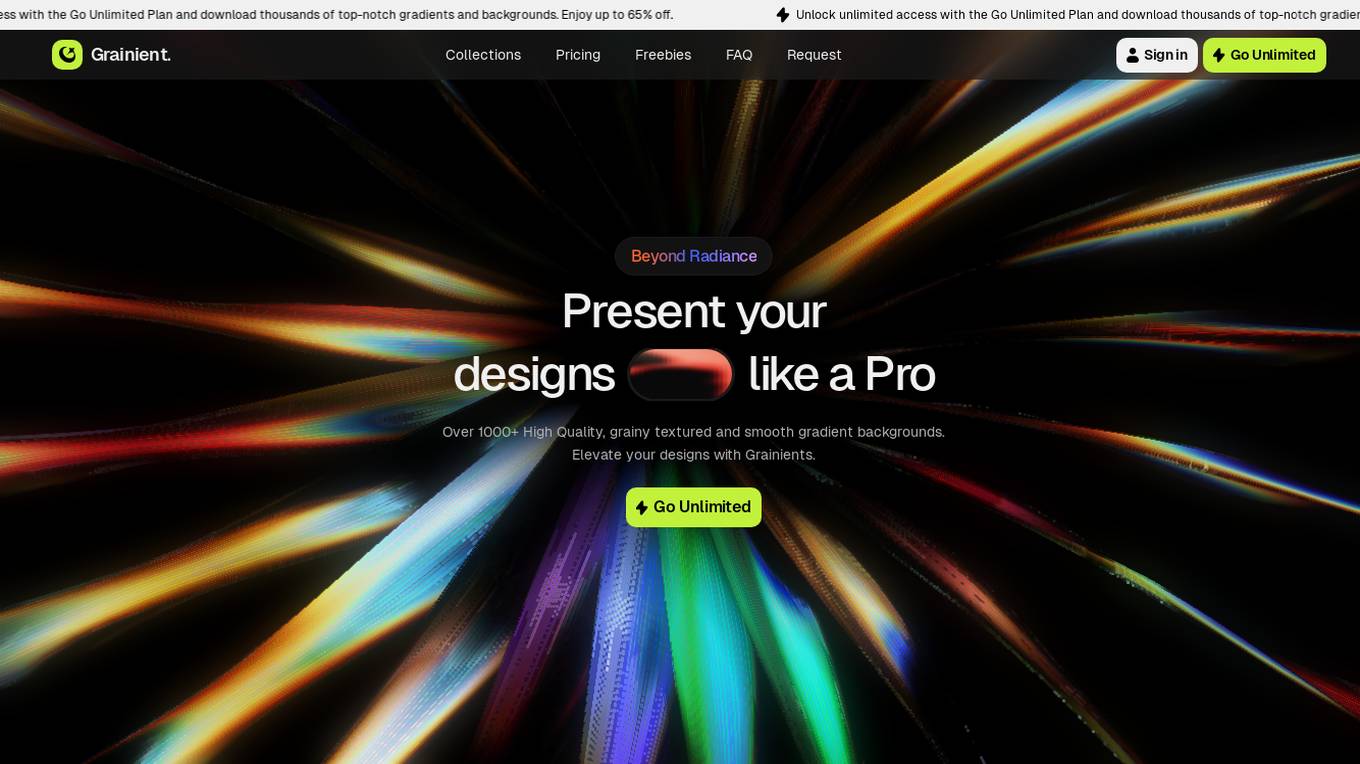The height and width of the screenshot is (764, 1360).
Task: Select the Request nav link
Action: click(814, 55)
